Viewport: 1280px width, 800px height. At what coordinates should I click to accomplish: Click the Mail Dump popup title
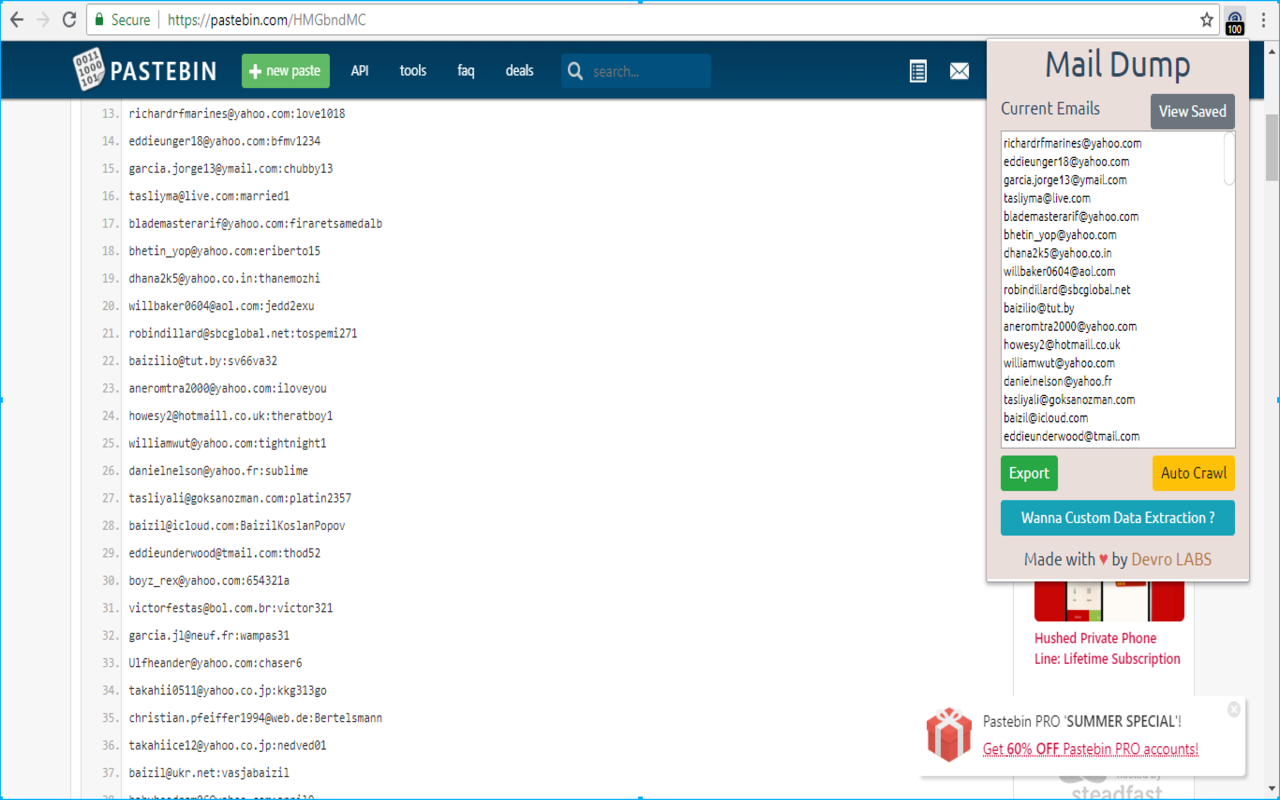(x=1118, y=65)
